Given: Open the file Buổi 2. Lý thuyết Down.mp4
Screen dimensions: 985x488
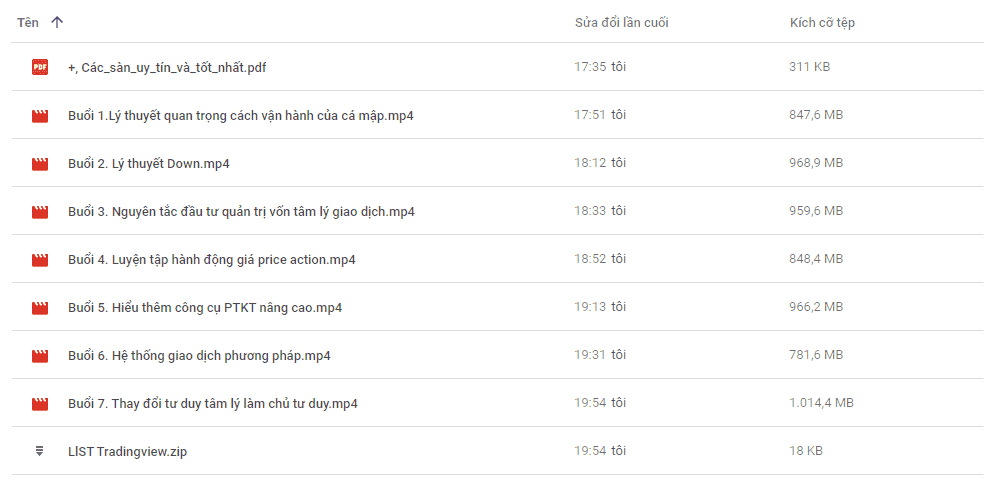Looking at the screenshot, I should (x=149, y=164).
